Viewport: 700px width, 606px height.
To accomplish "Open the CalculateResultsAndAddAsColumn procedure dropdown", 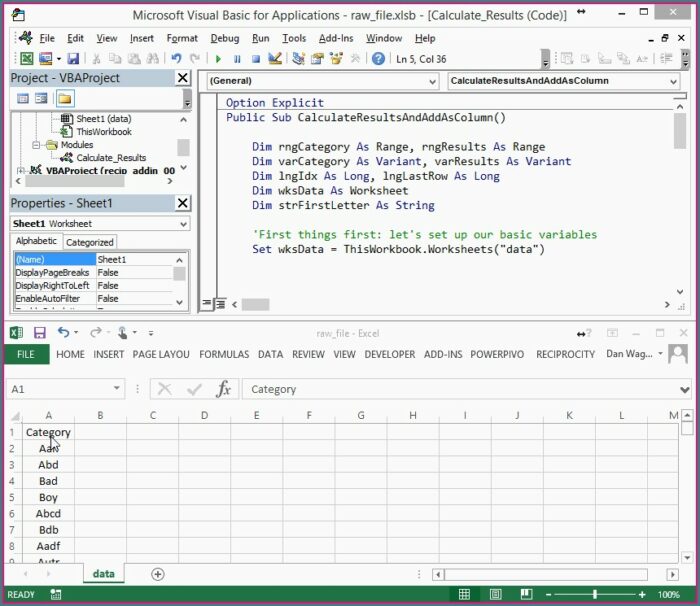I will pyautogui.click(x=673, y=81).
